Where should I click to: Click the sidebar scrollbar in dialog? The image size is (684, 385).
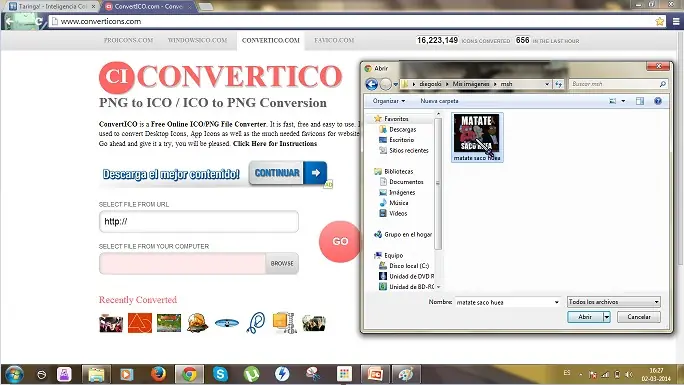coord(438,183)
